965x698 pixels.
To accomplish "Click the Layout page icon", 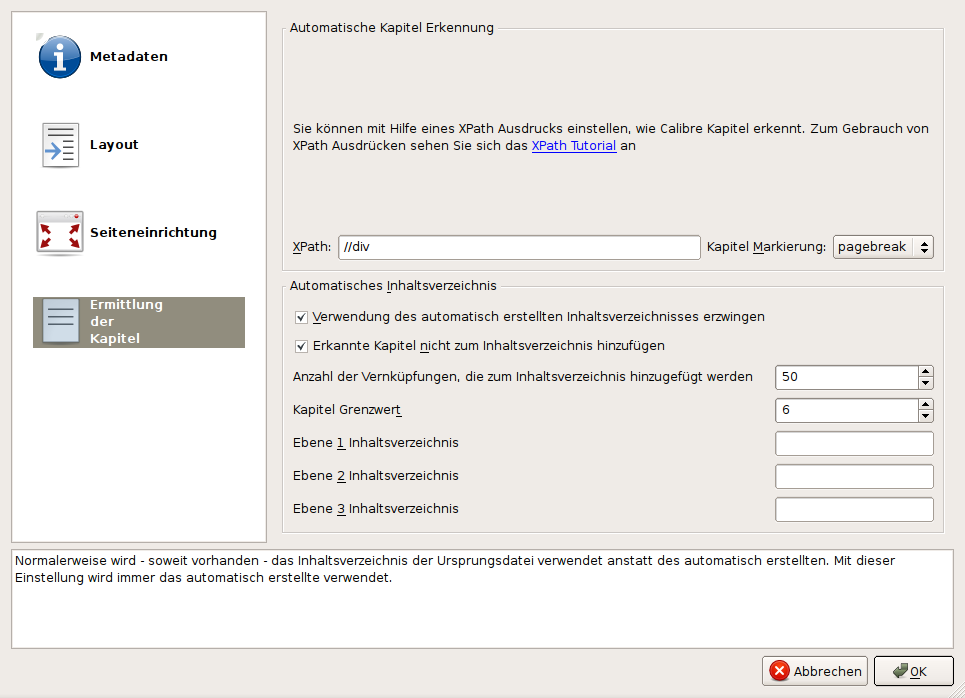I will [x=59, y=145].
